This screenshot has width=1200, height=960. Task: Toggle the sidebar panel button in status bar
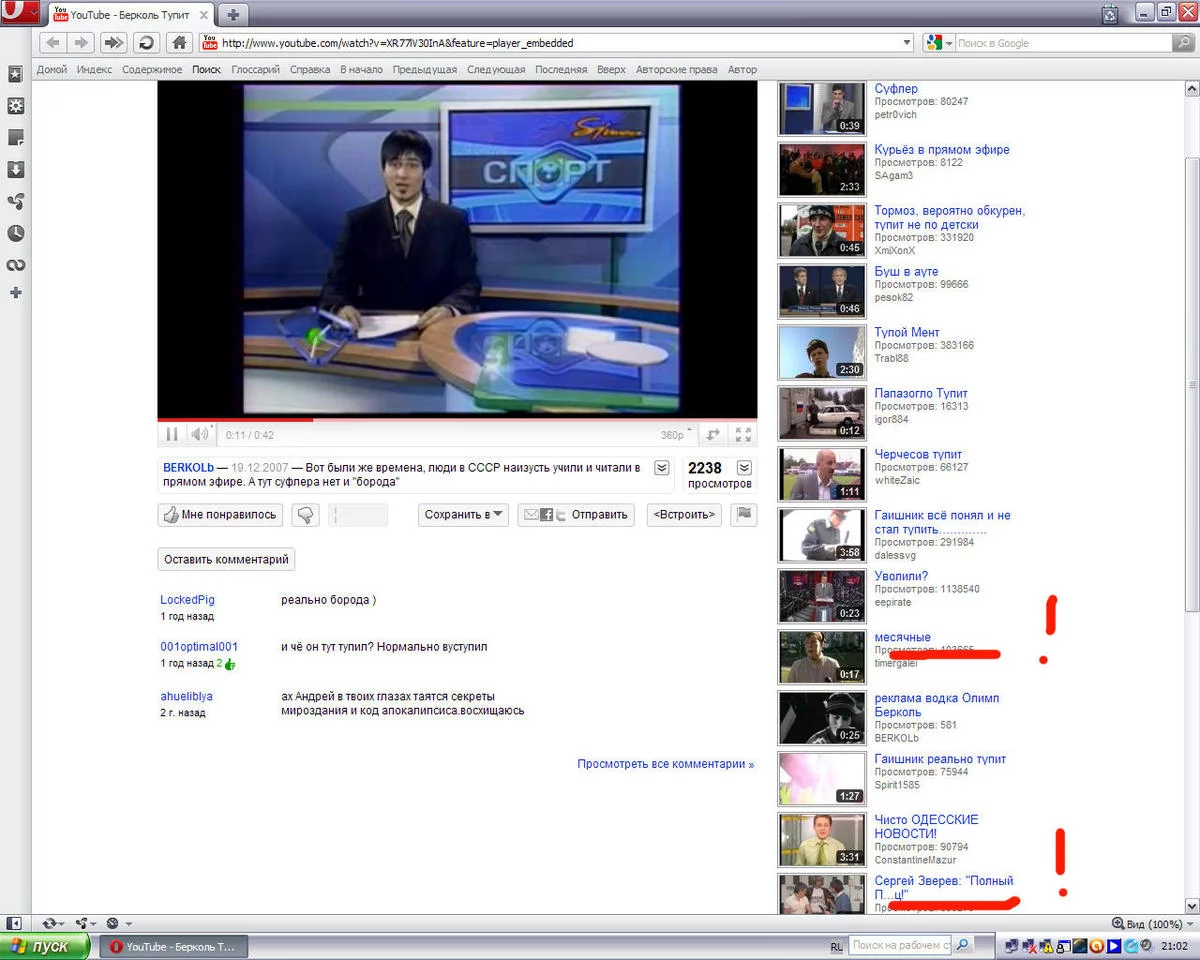pos(14,923)
